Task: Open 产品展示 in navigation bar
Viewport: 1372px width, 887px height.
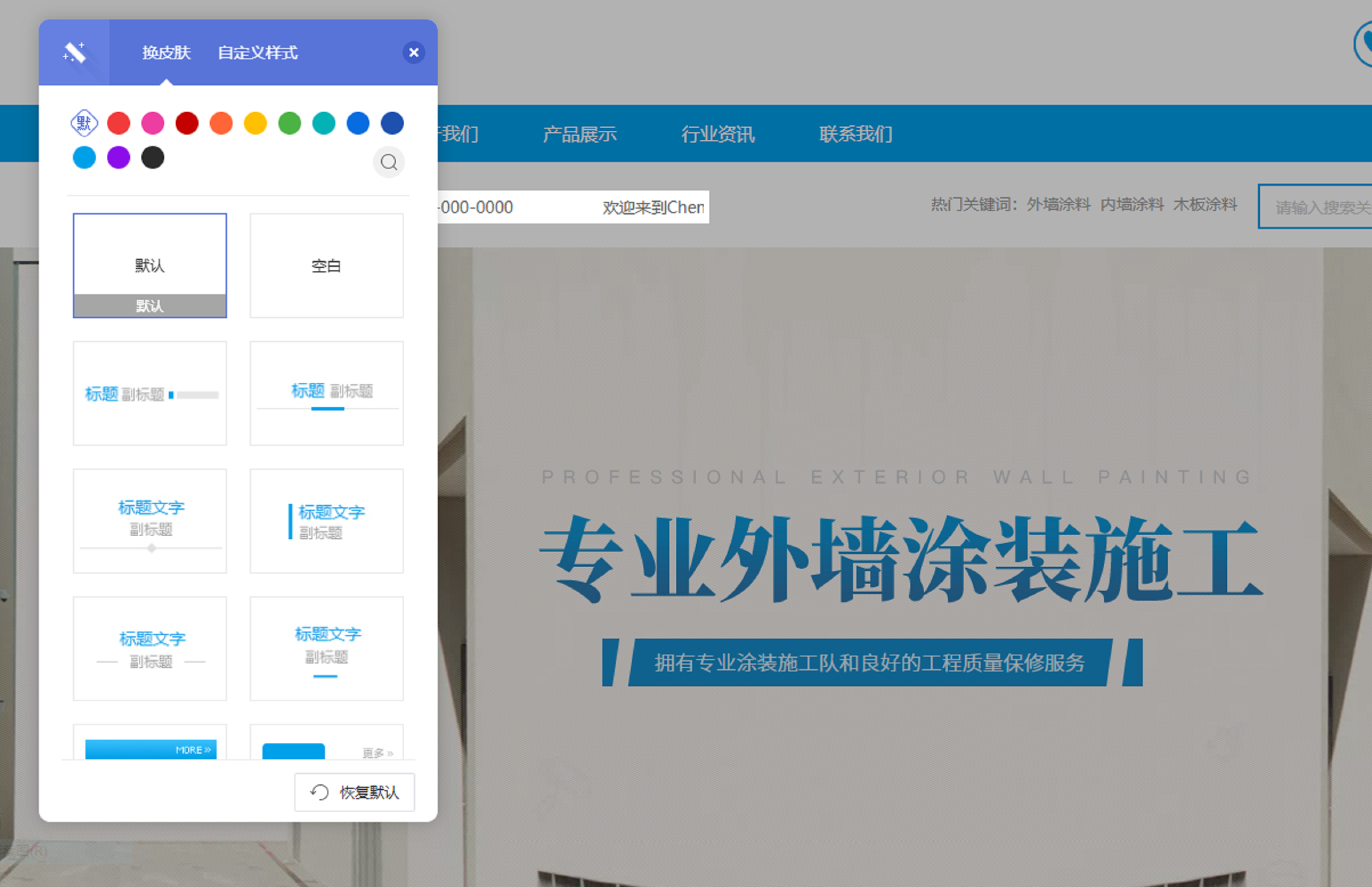Action: 579,134
